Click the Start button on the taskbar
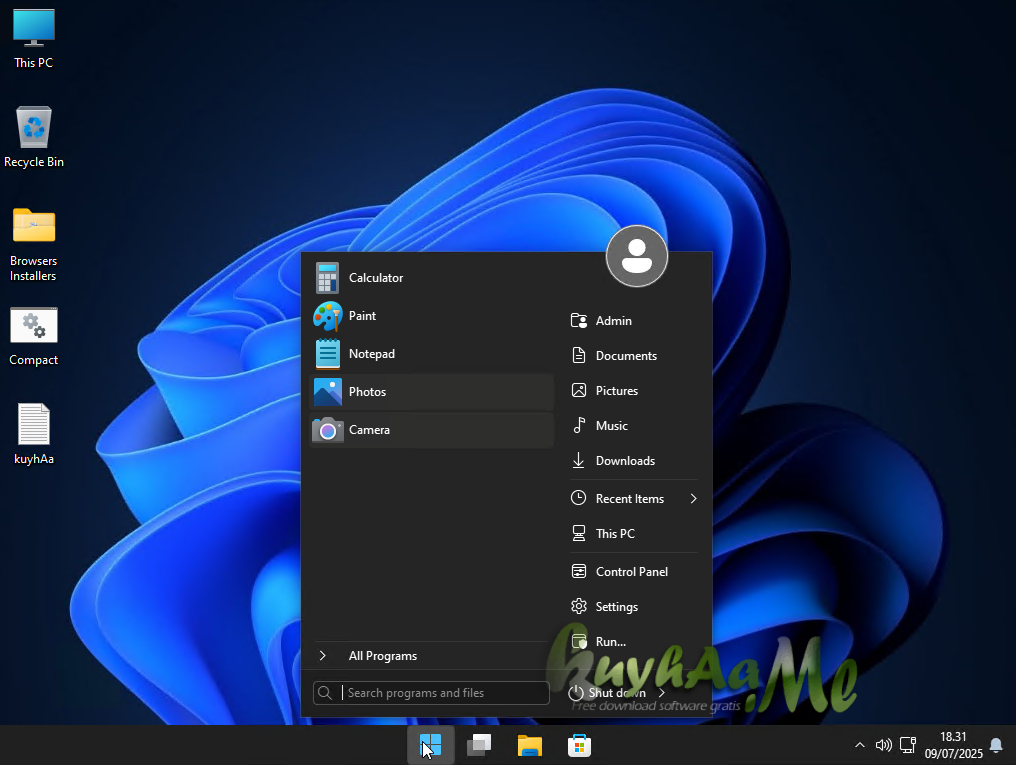Screen dimensions: 1016x765 431,746
